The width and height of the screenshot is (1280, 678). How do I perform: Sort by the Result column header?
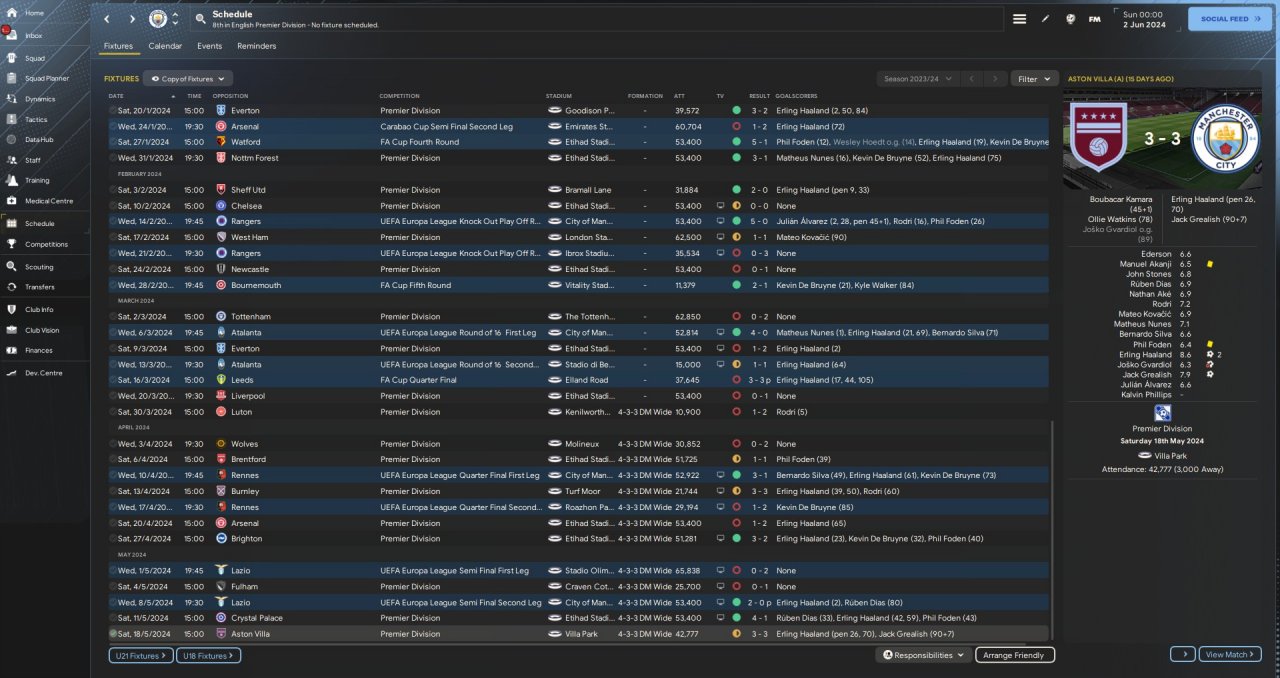759,96
